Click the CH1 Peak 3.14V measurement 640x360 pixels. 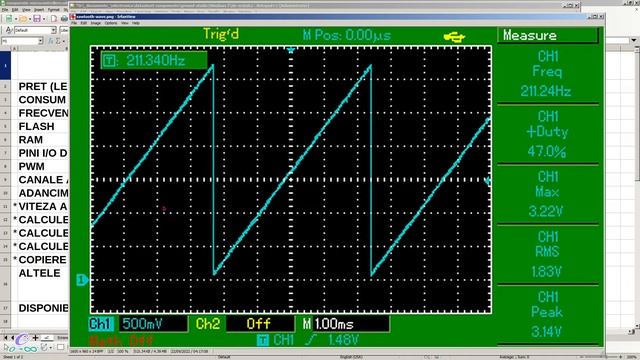[x=547, y=315]
